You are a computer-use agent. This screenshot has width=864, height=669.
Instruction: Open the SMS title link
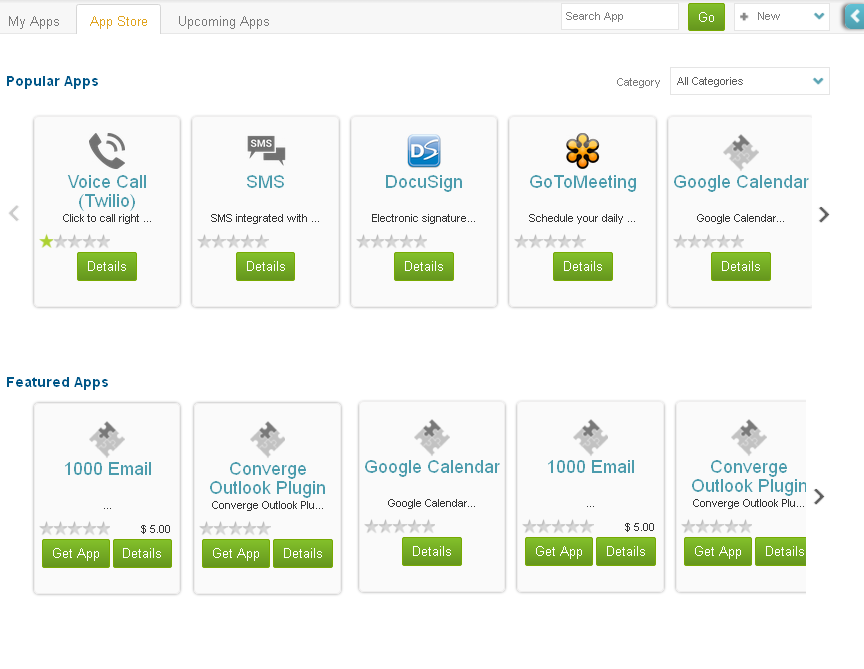click(x=266, y=182)
